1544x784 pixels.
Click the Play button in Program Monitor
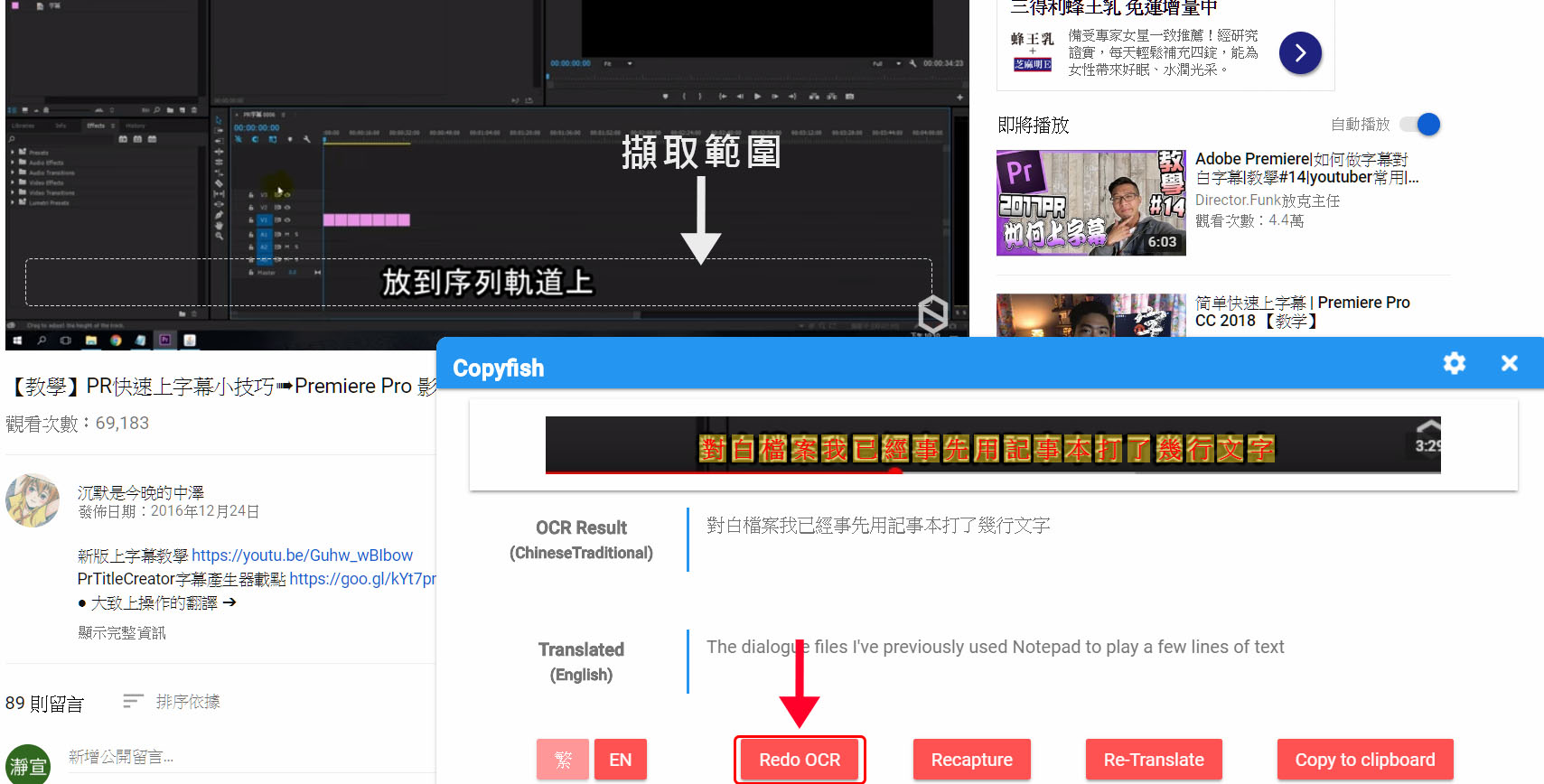tap(757, 97)
